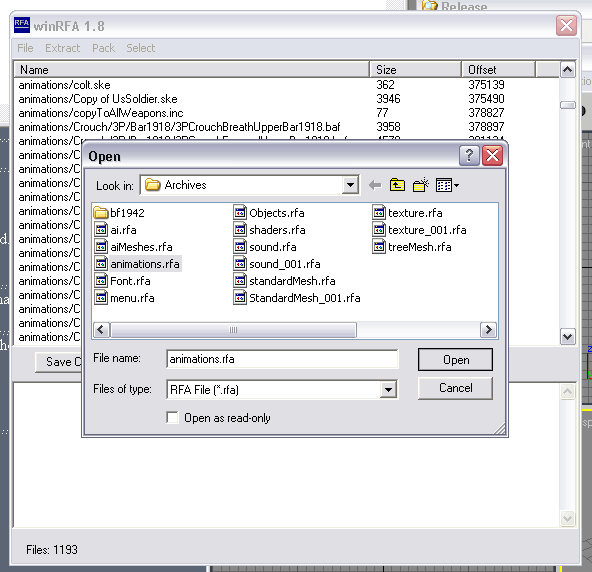
Task: Click the Cancel button
Action: [455, 388]
